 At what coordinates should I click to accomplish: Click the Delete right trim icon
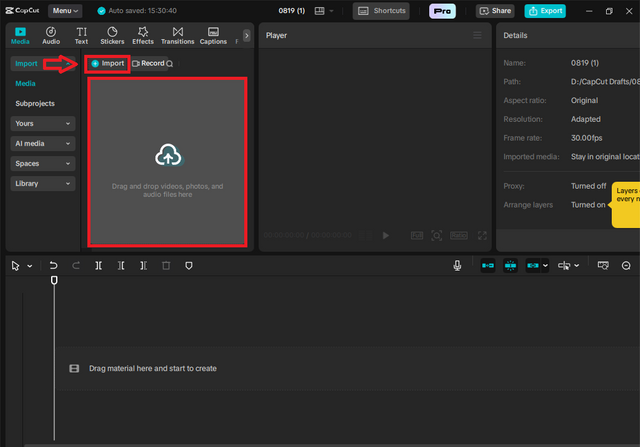tap(143, 266)
